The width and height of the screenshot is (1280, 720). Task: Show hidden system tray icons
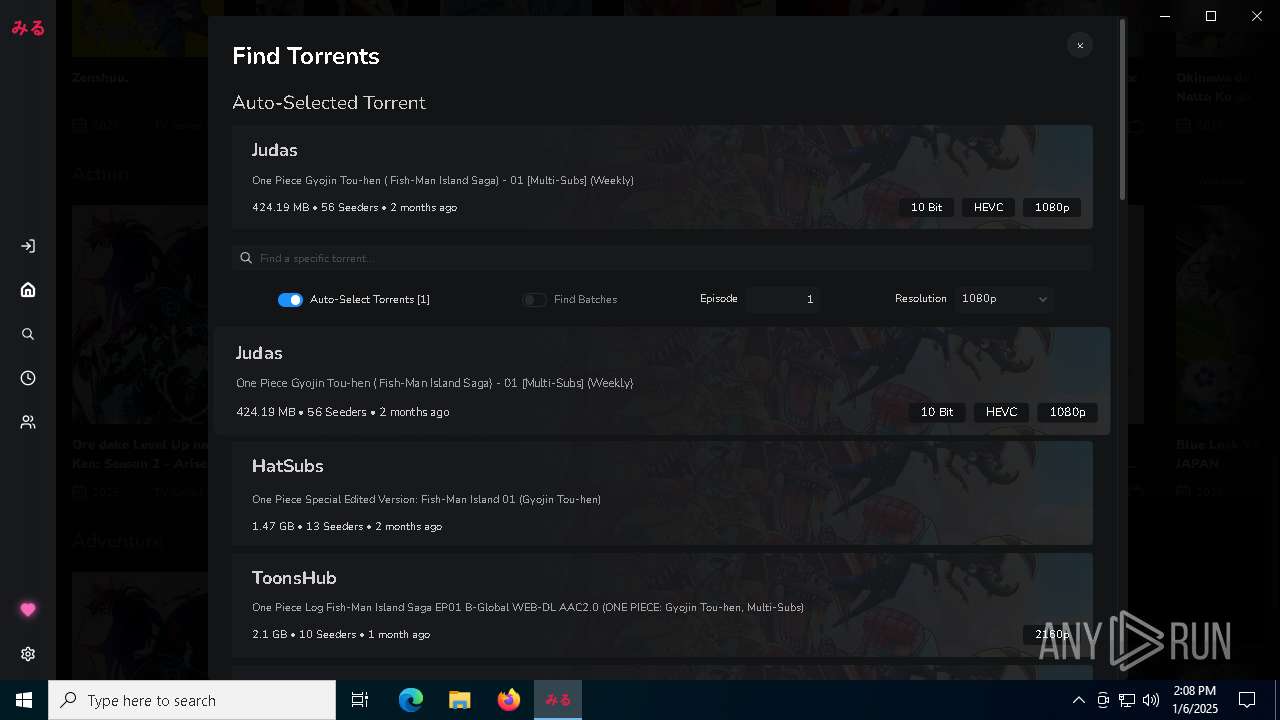coord(1078,700)
